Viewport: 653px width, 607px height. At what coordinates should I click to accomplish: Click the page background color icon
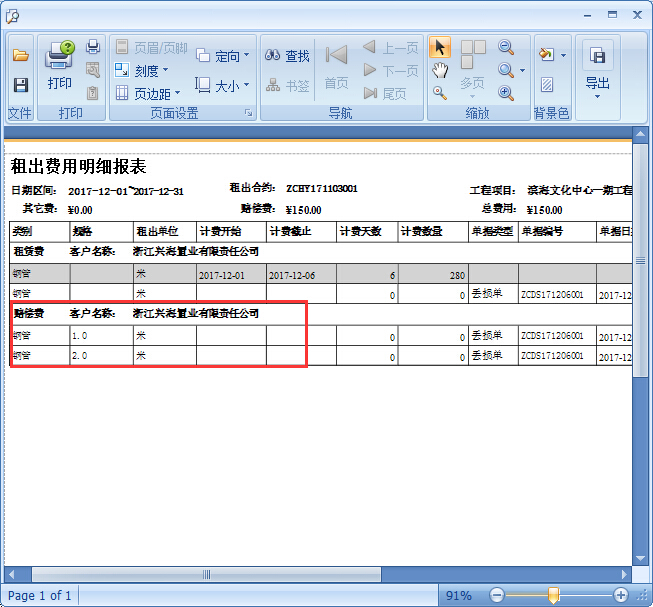pos(546,55)
